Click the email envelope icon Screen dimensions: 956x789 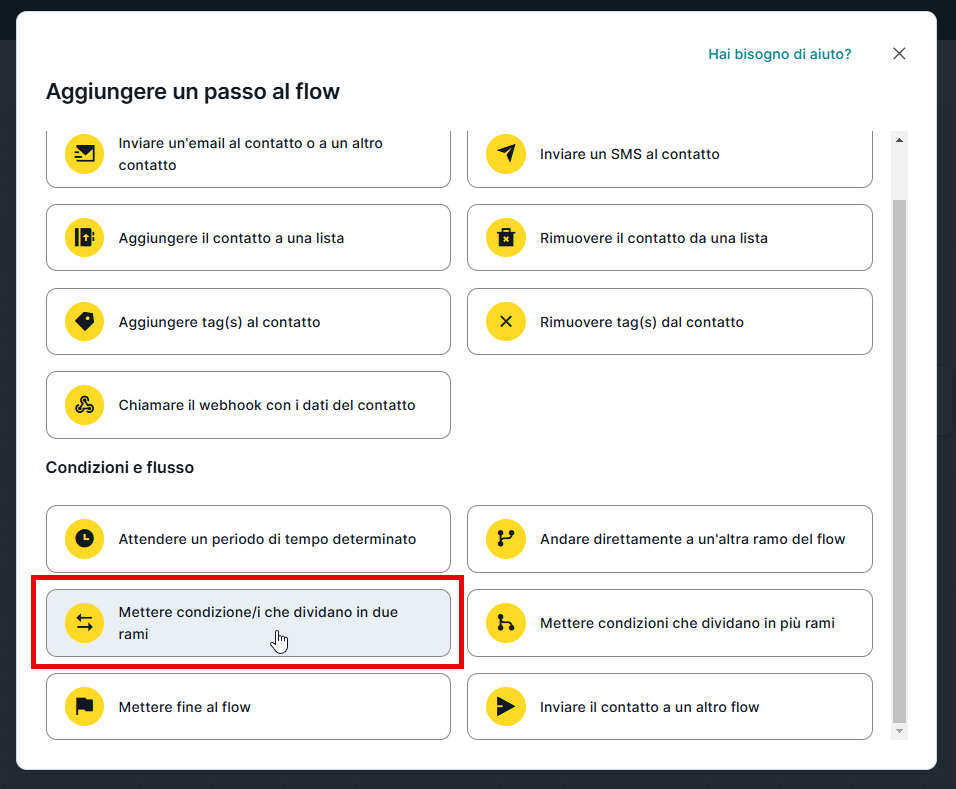(85, 154)
